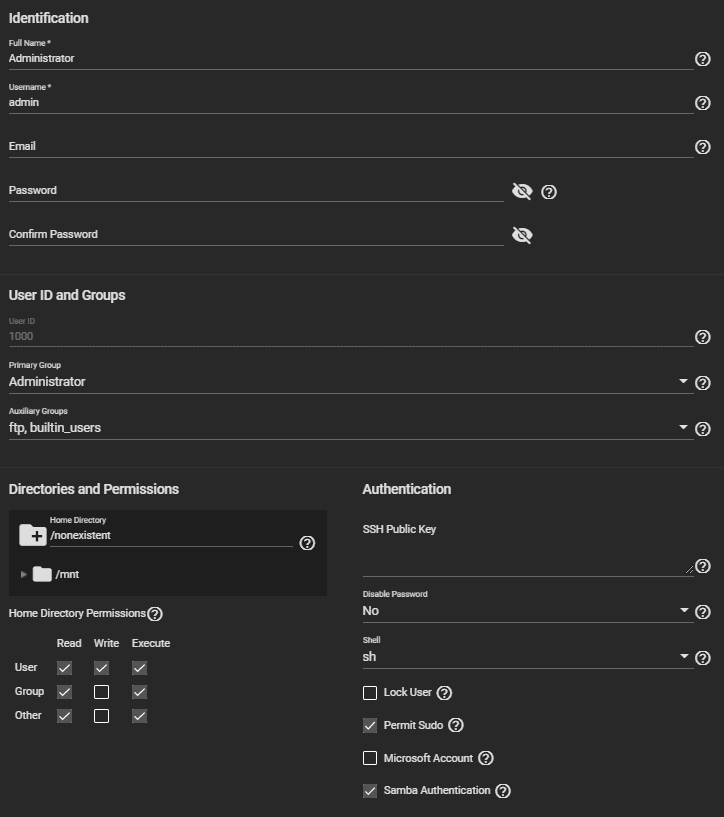Click the new folder icon beside Home Directory
The width and height of the screenshot is (724, 817).
[x=32, y=535]
